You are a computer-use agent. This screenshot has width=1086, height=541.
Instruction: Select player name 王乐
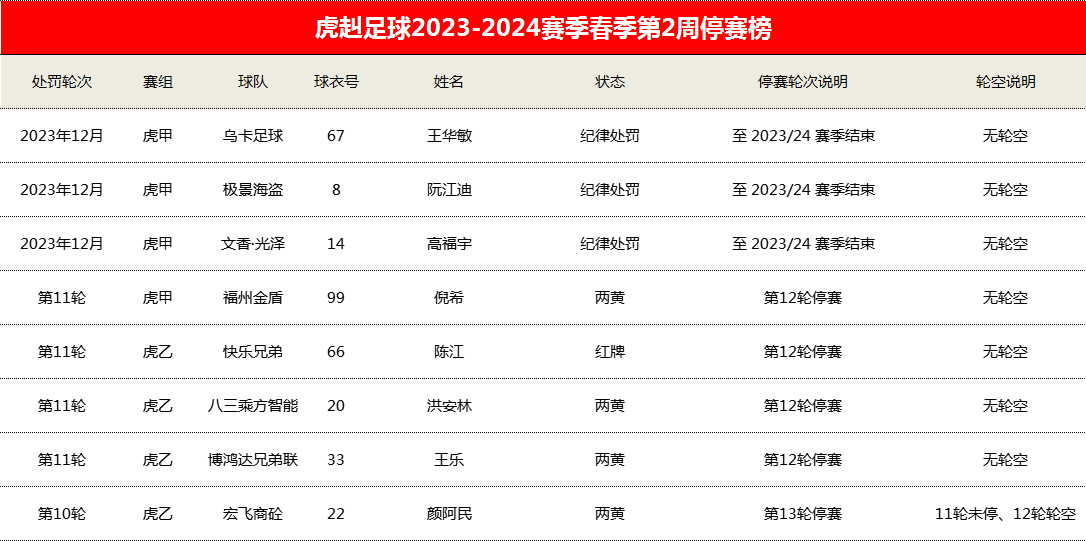pyautogui.click(x=449, y=460)
